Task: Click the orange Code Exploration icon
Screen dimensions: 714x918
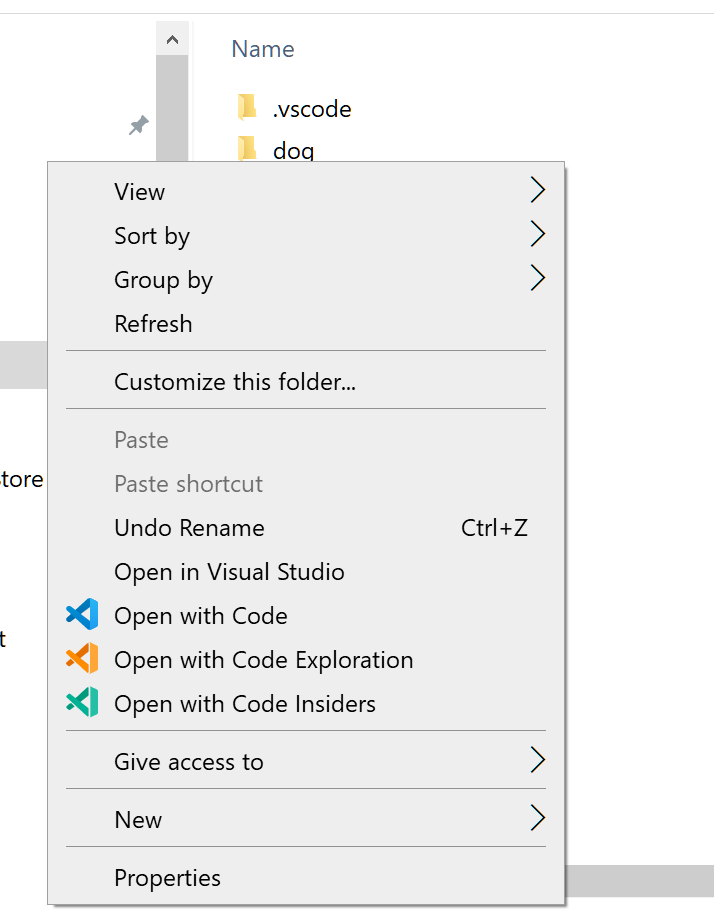Action: [x=81, y=659]
